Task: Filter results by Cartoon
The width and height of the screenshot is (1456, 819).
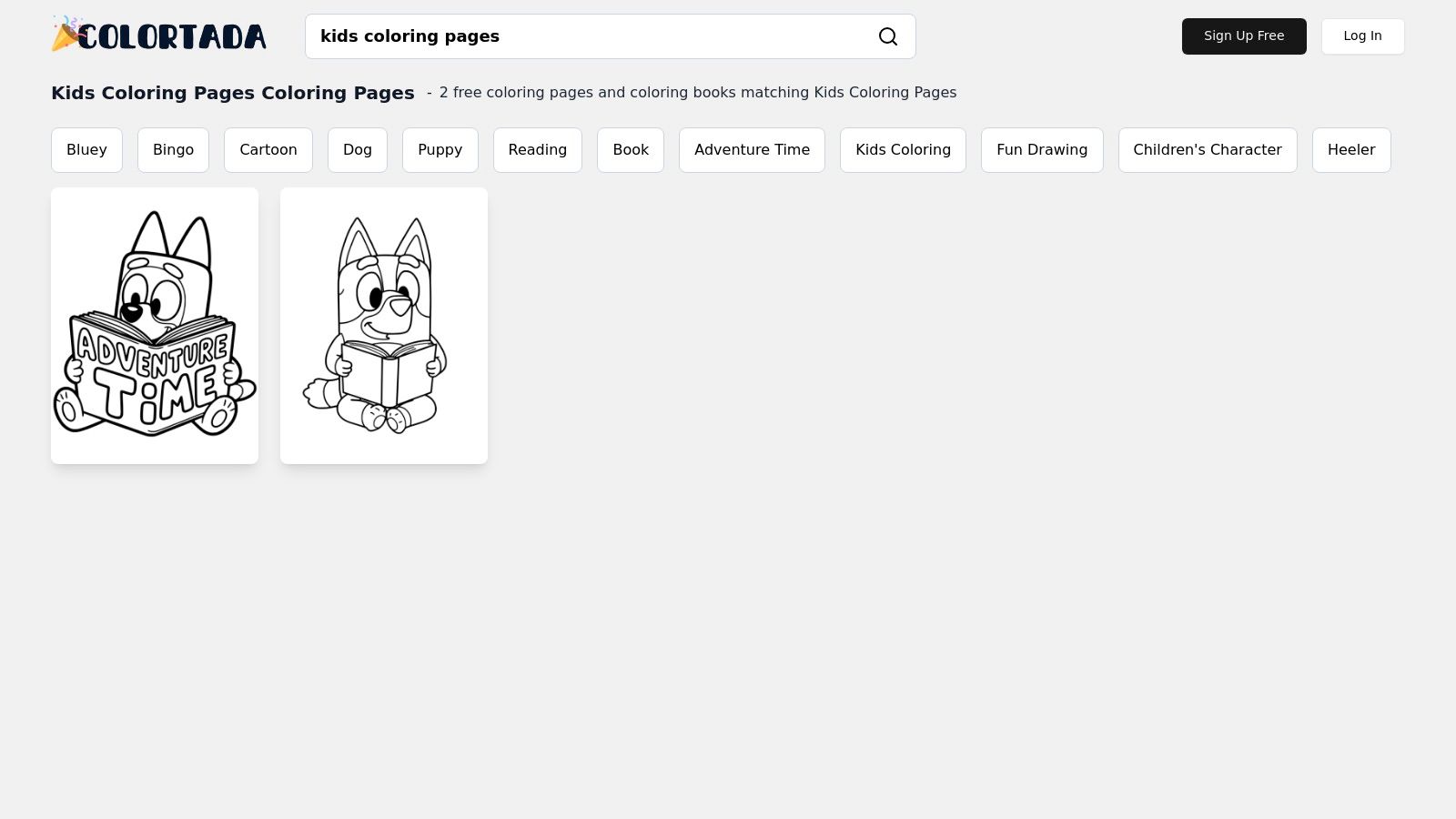Action: pyautogui.click(x=268, y=149)
